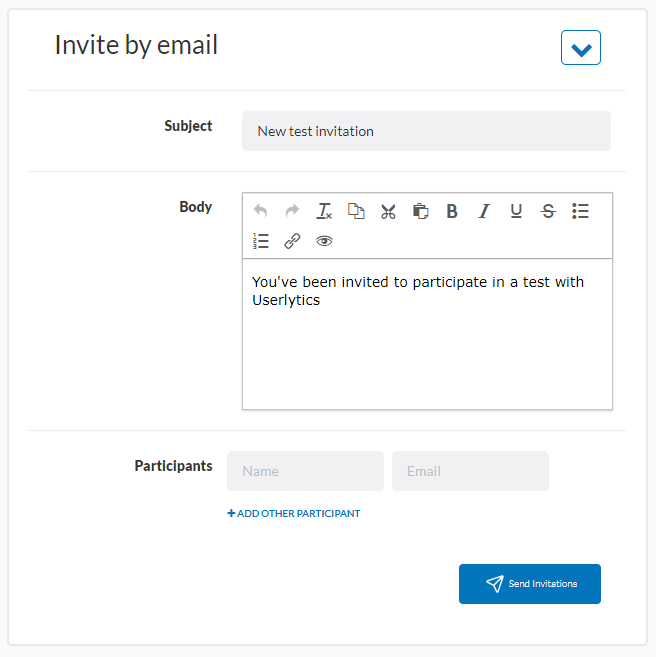This screenshot has width=656, height=657.
Task: Toggle preview with the eye icon
Action: pos(324,241)
